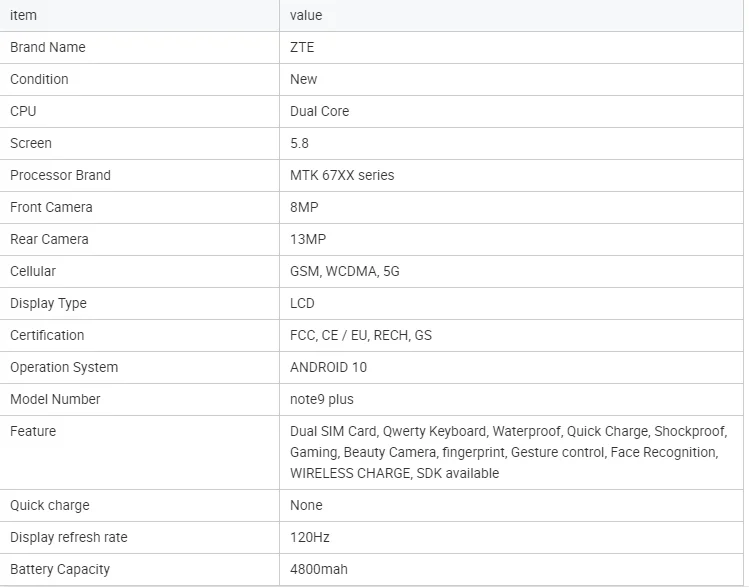The height and width of the screenshot is (587, 749).
Task: Select the '4800mah' value
Action: pyautogui.click(x=319, y=569)
